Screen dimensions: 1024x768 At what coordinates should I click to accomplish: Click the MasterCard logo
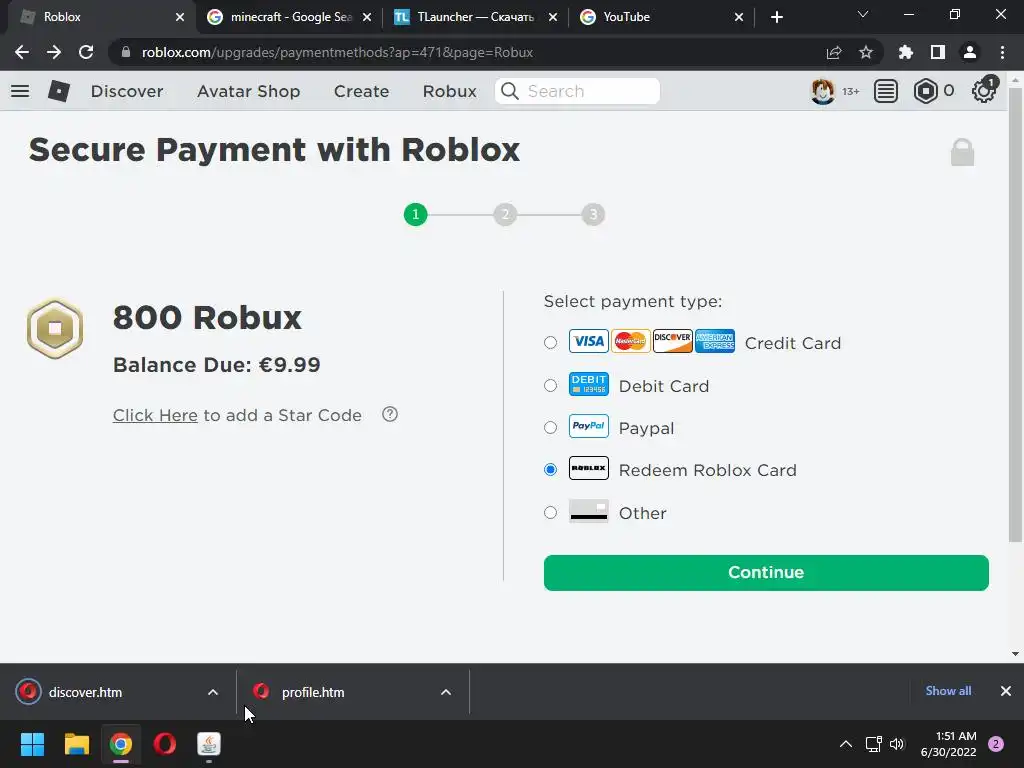point(631,341)
